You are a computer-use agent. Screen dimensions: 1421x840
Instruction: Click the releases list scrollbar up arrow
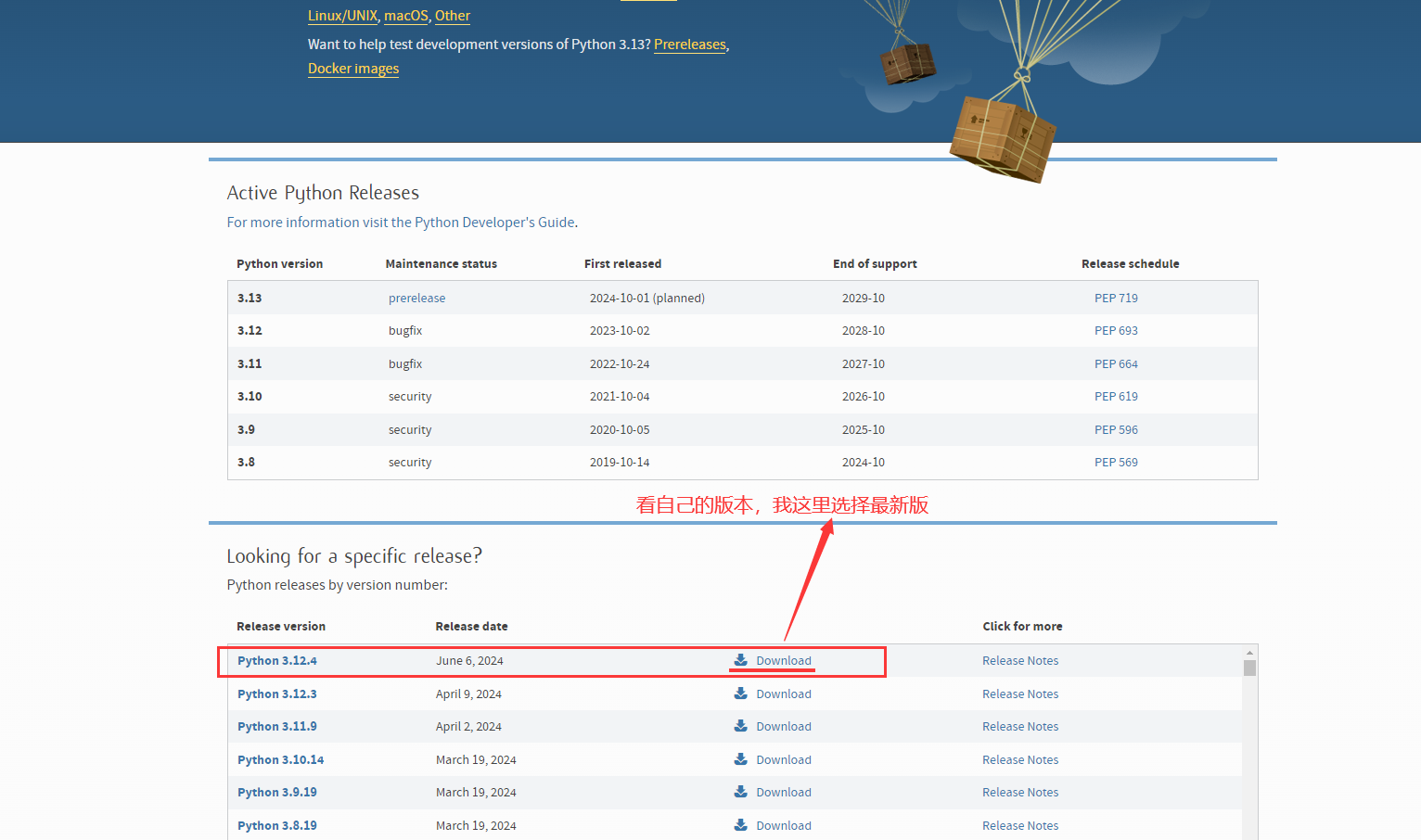click(1249, 653)
